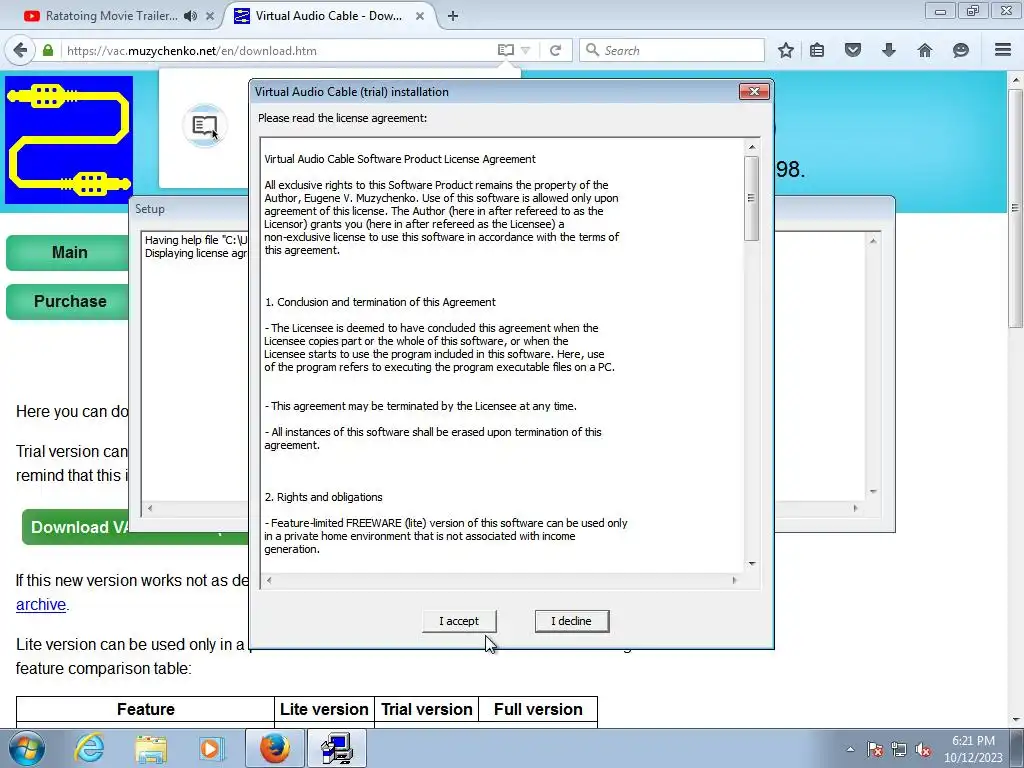The height and width of the screenshot is (768, 1024).
Task: Click the I decline button
Action: point(571,621)
